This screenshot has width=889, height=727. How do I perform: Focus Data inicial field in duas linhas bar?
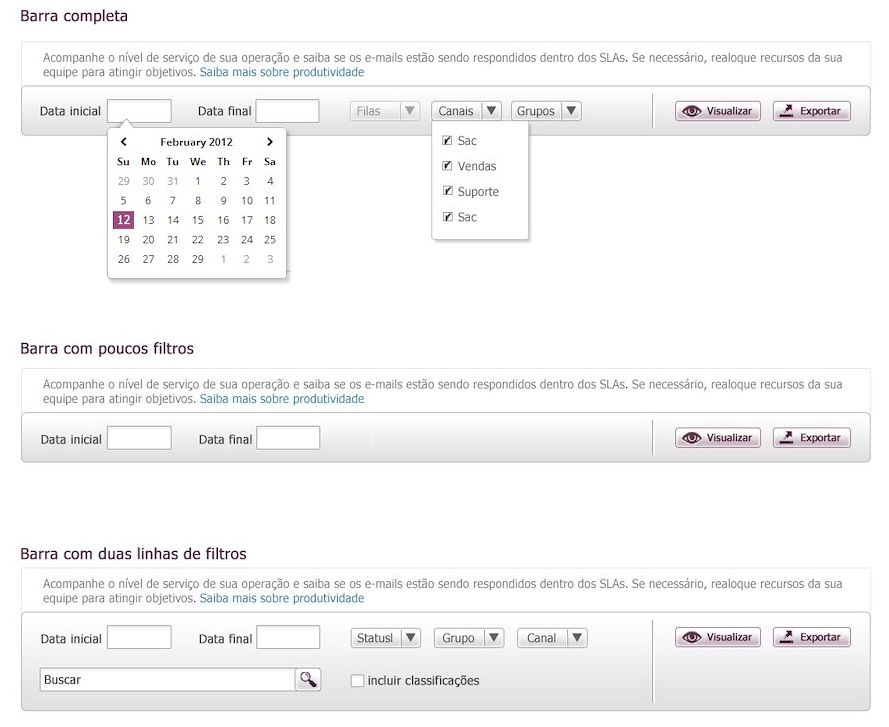pyautogui.click(x=139, y=637)
